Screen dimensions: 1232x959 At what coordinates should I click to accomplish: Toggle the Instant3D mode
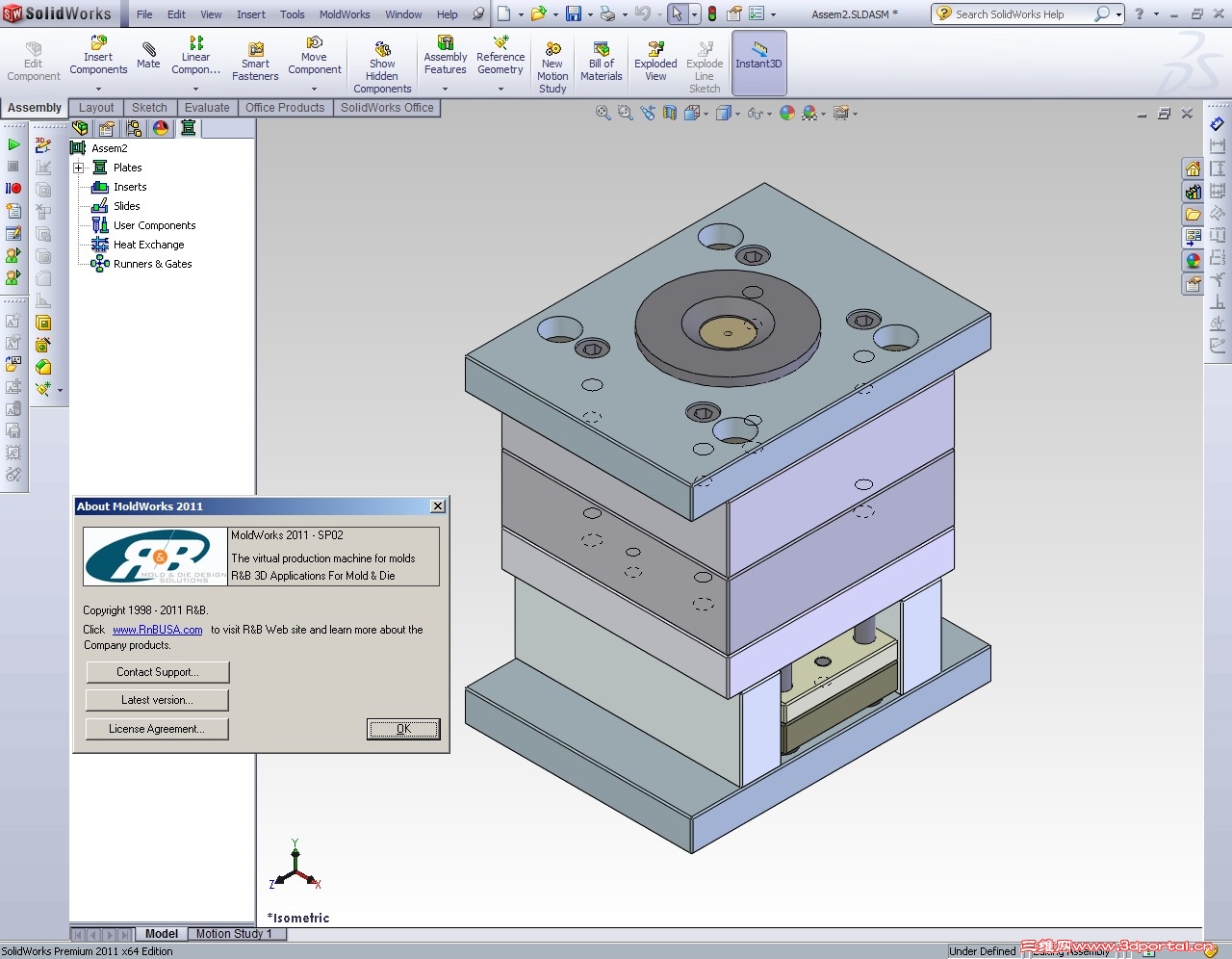point(759,62)
